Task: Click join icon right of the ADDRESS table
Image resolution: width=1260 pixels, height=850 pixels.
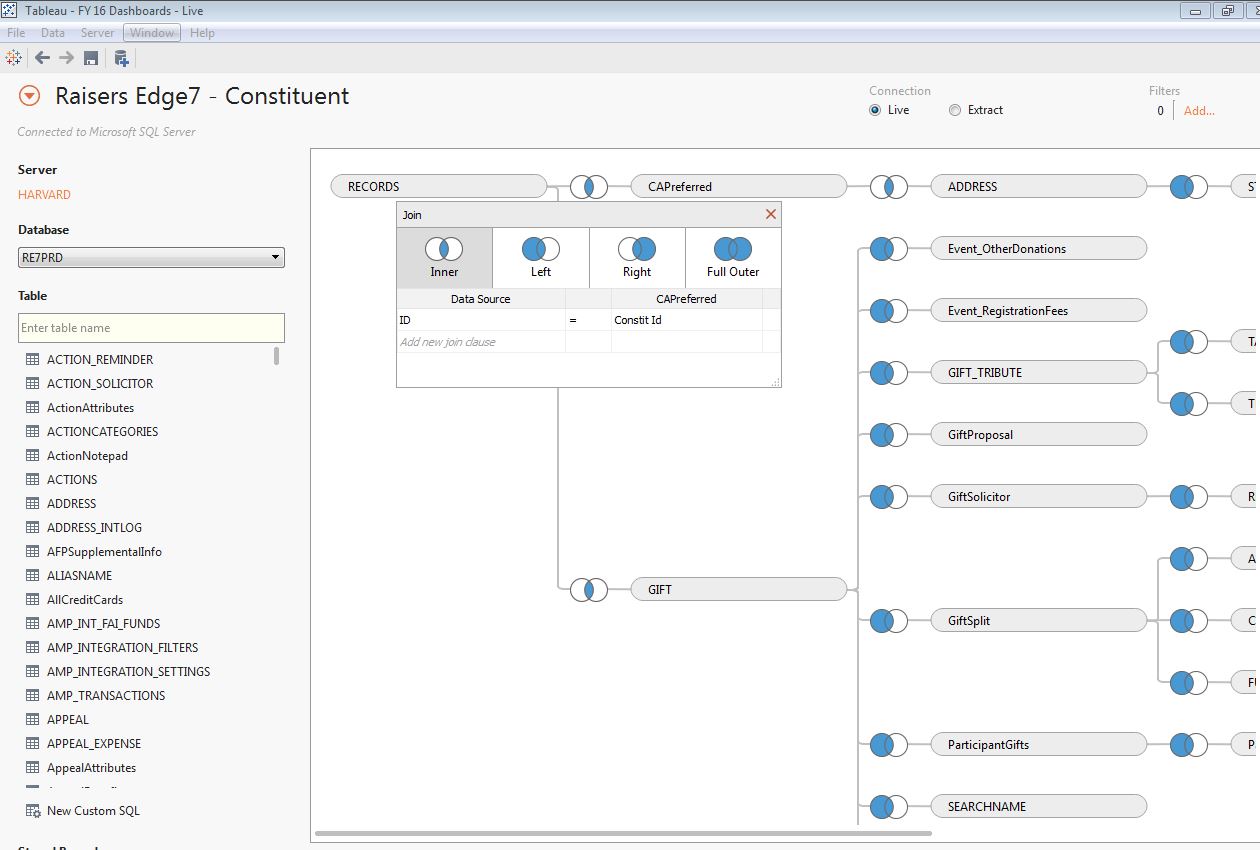Action: tap(1189, 187)
